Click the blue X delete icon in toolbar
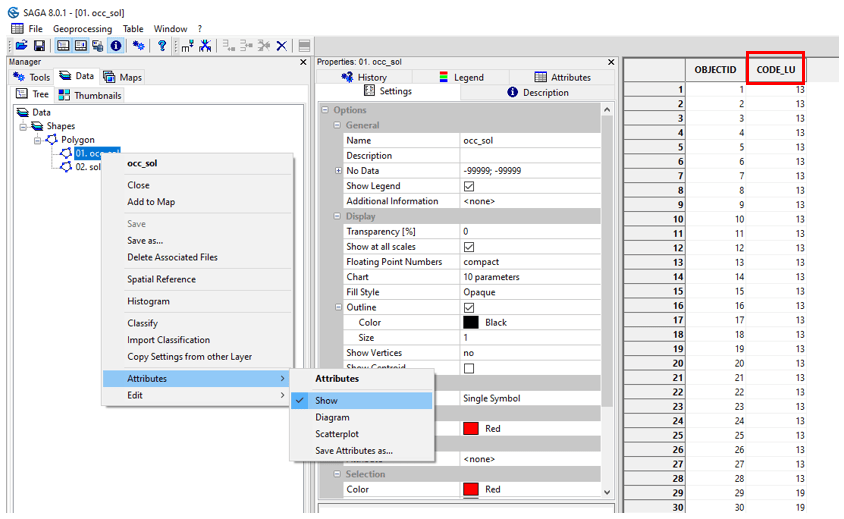Screen dimensions: 844x519 pos(282,46)
